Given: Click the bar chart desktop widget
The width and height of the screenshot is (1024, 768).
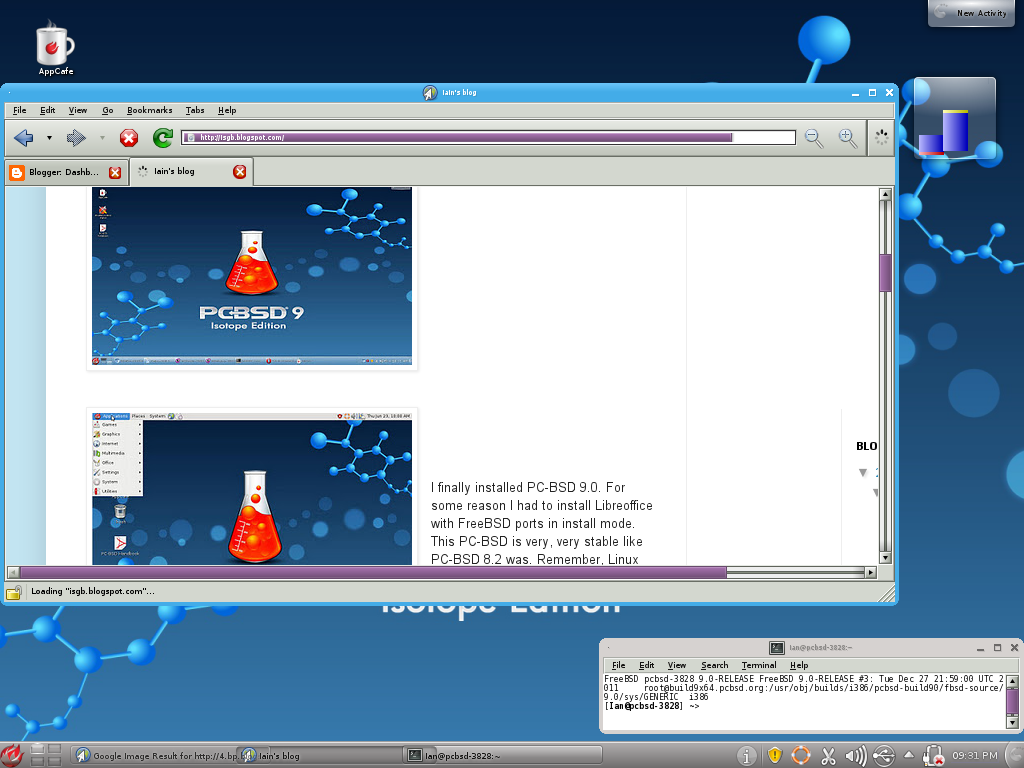Looking at the screenshot, I should pyautogui.click(x=954, y=118).
